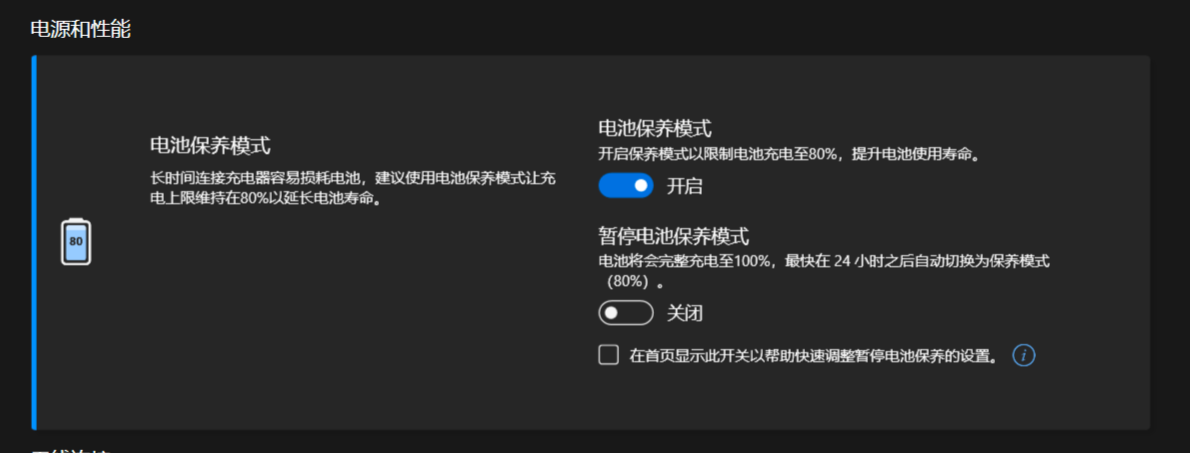Click the text line 电上限维持在80%以延长电池寿命
The image size is (1190, 453).
pos(265,200)
